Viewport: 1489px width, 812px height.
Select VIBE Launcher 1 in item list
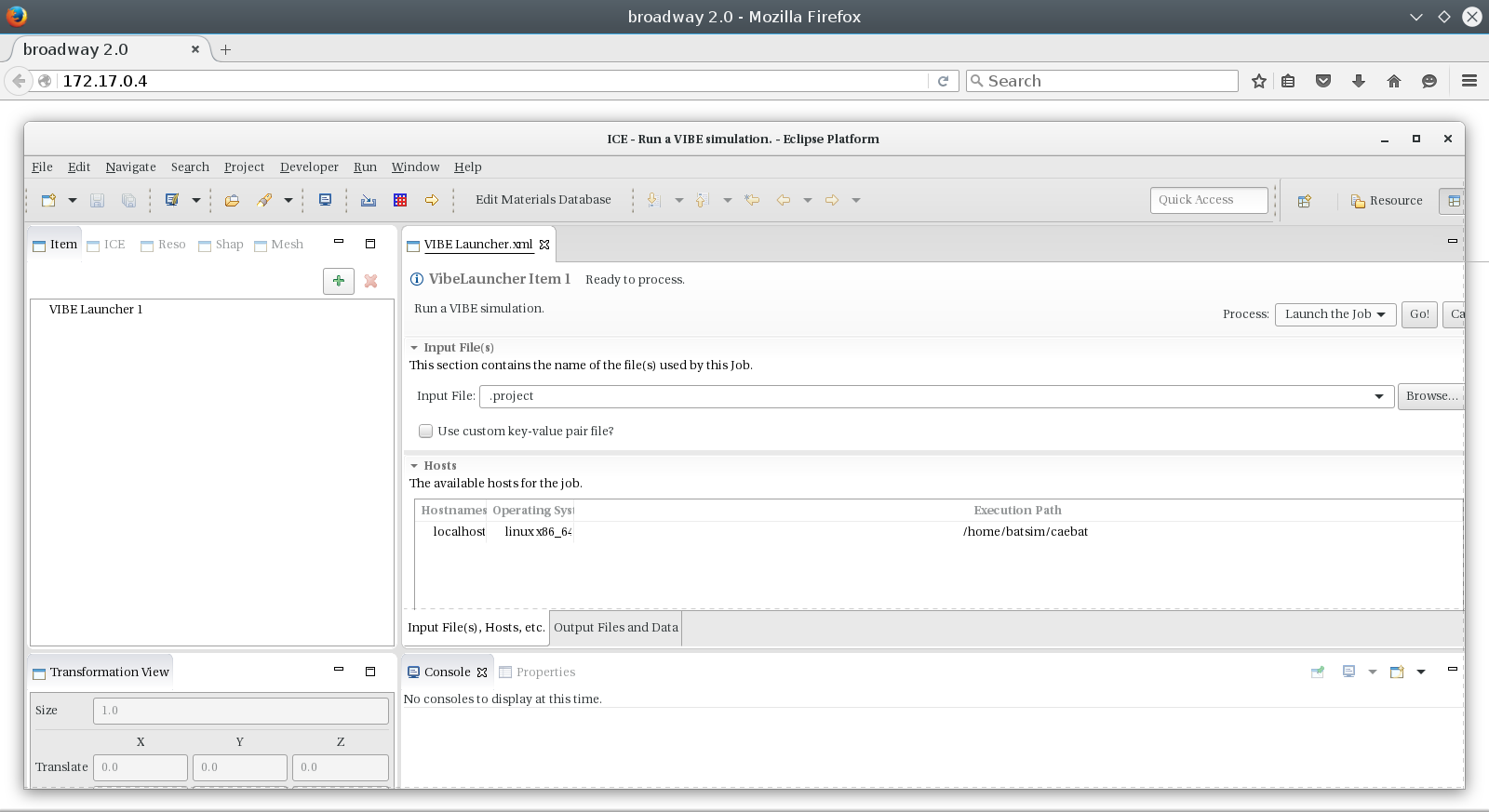click(x=96, y=310)
